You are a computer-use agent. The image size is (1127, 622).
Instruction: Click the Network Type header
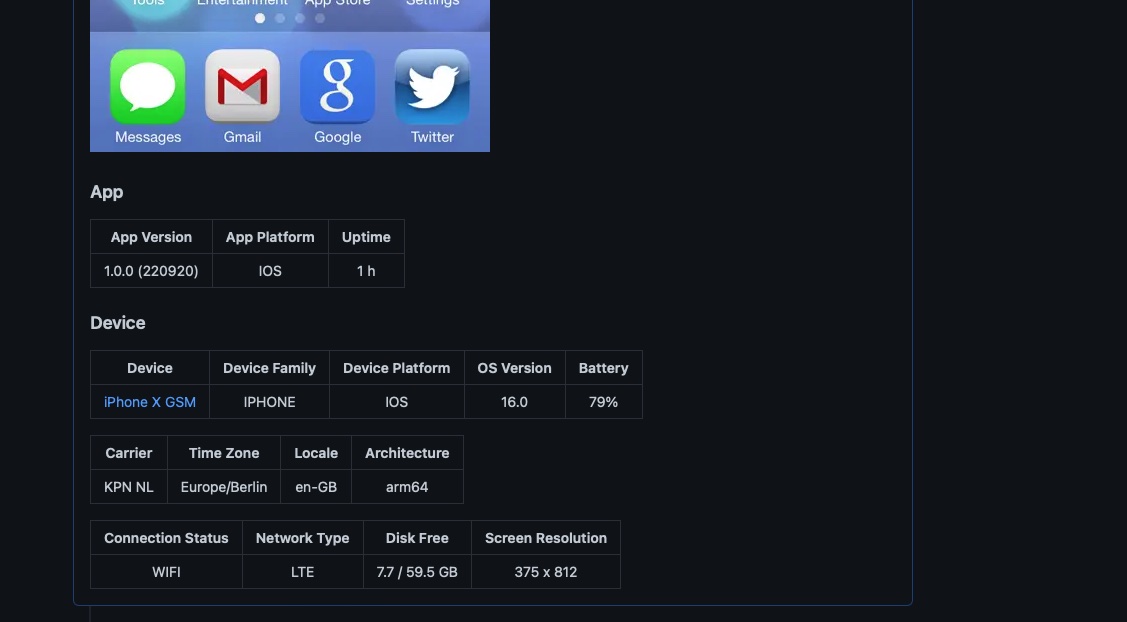click(303, 537)
